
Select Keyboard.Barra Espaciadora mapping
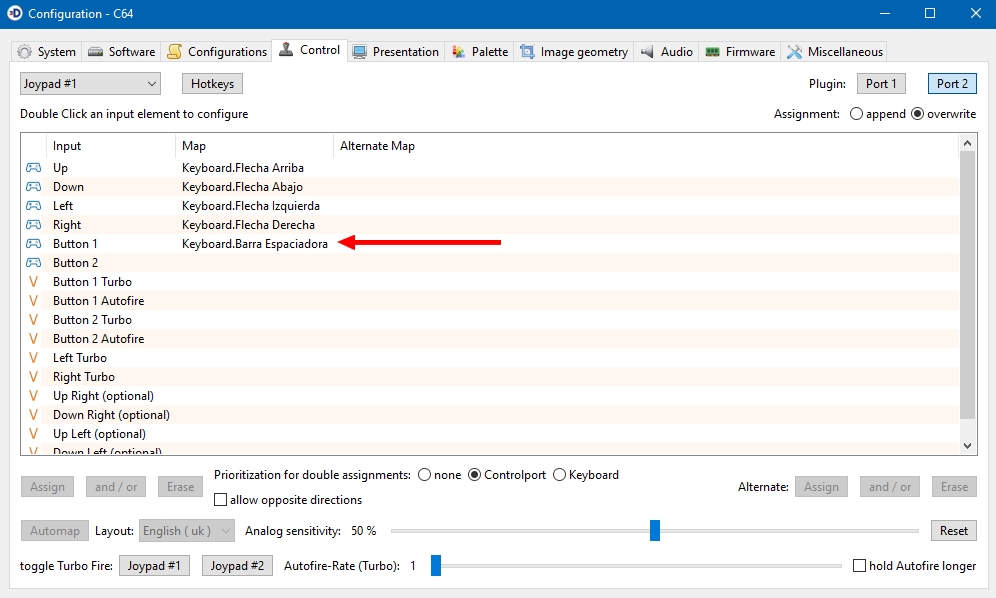coord(255,244)
